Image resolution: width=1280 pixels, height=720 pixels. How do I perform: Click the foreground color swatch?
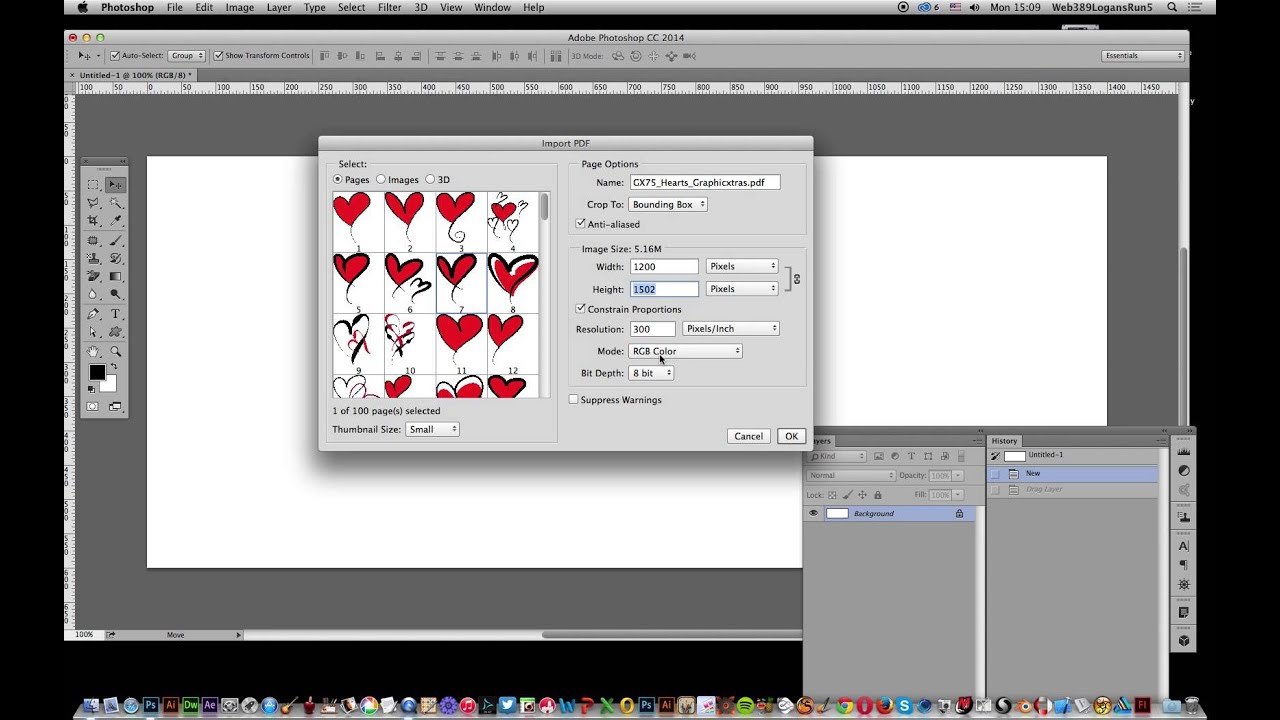(x=97, y=372)
